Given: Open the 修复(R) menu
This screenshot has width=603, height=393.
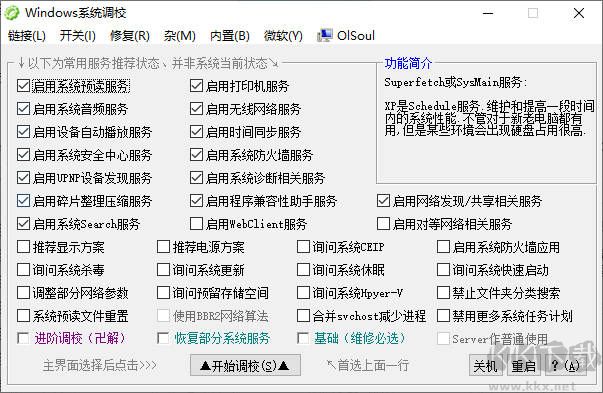Looking at the screenshot, I should click(130, 36).
